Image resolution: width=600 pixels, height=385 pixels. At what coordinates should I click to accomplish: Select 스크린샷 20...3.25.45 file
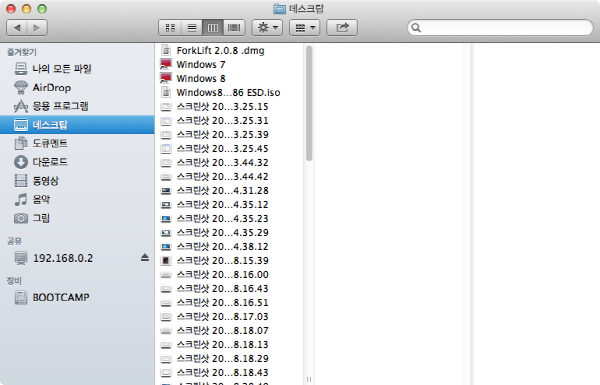pos(230,148)
